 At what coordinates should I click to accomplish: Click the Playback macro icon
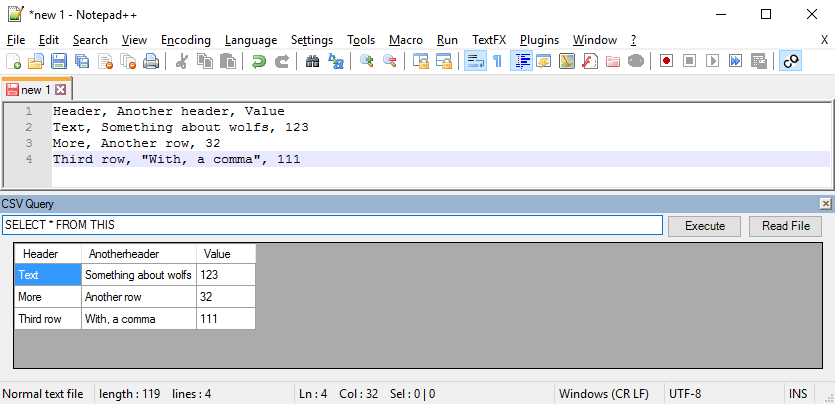(712, 61)
